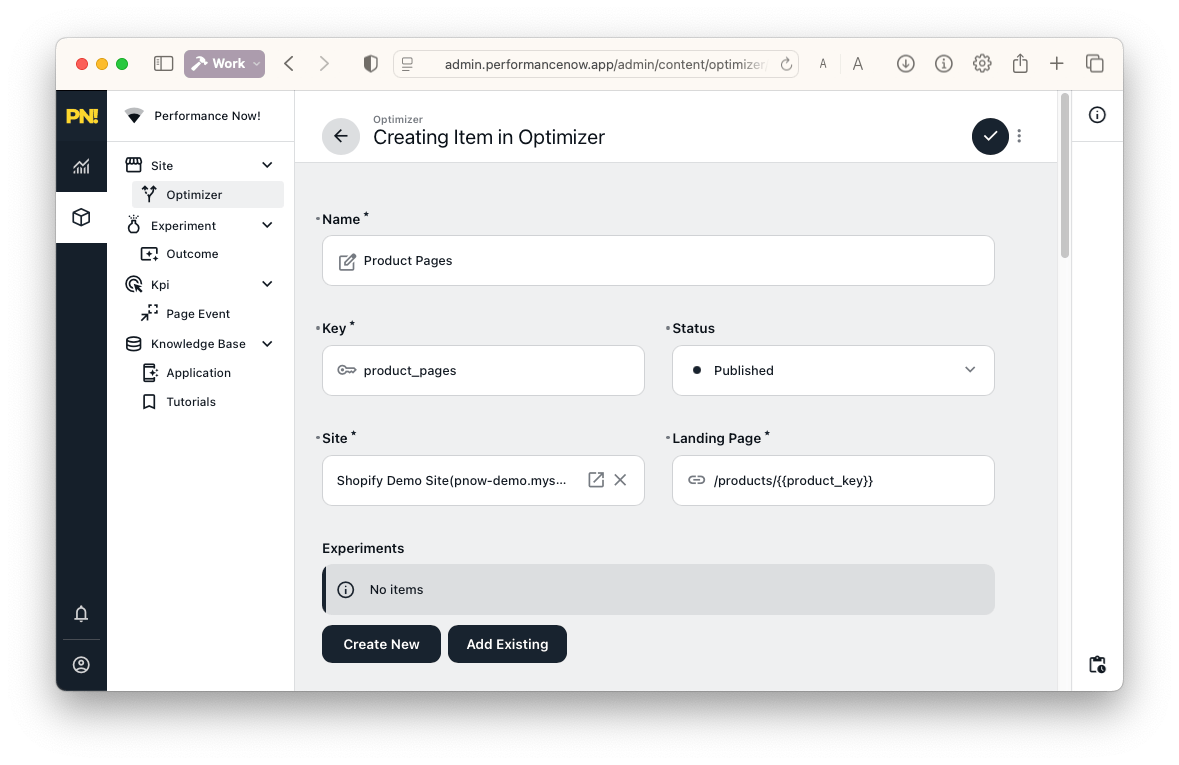Reload the page with the refresh icon
This screenshot has height=765, width=1179.
(x=787, y=64)
